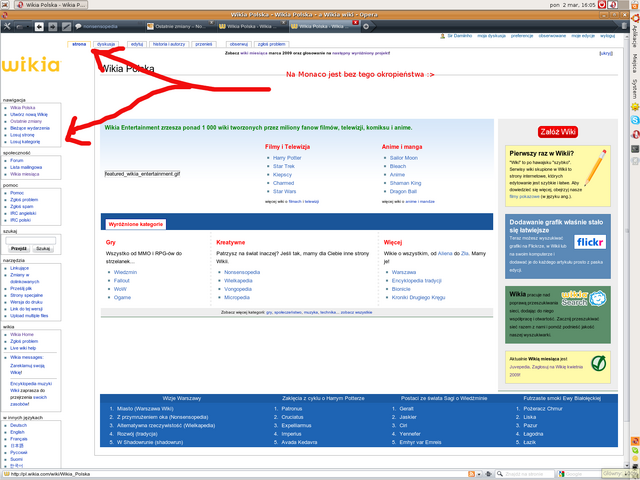Close the active Wikia Polska tab
Image resolution: width=640 pixels, height=480 pixels.
356,23
